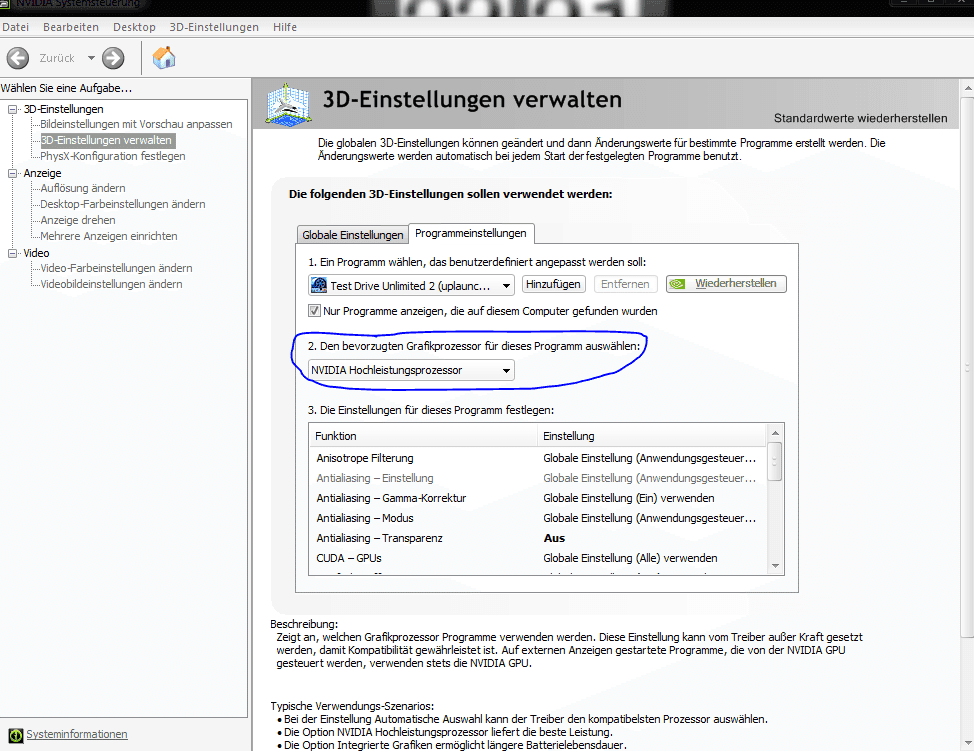Open the Back history dropdown arrow
The width and height of the screenshot is (974, 751).
(x=91, y=58)
